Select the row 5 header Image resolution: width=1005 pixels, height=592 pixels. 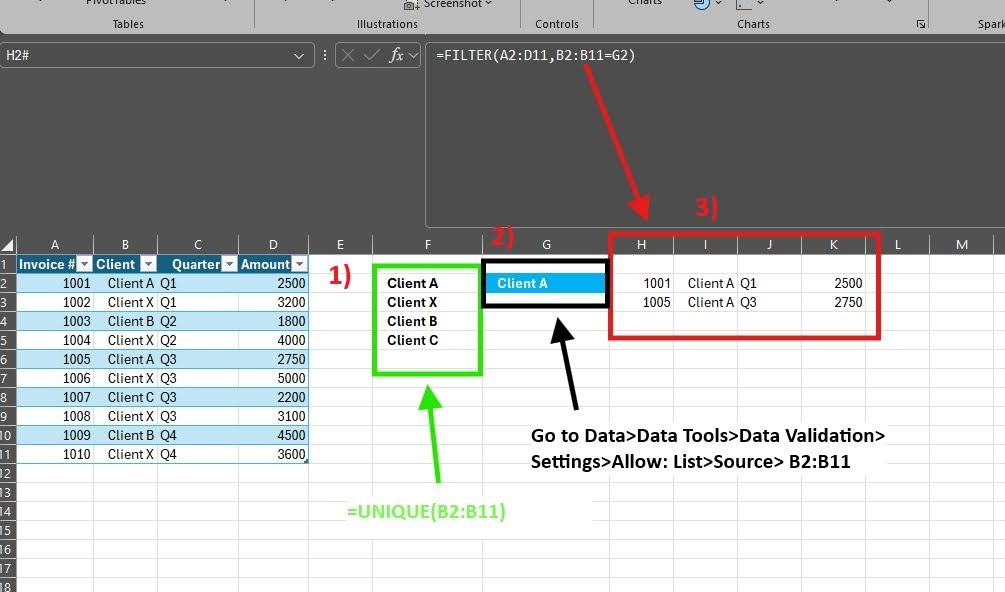tap(8, 340)
